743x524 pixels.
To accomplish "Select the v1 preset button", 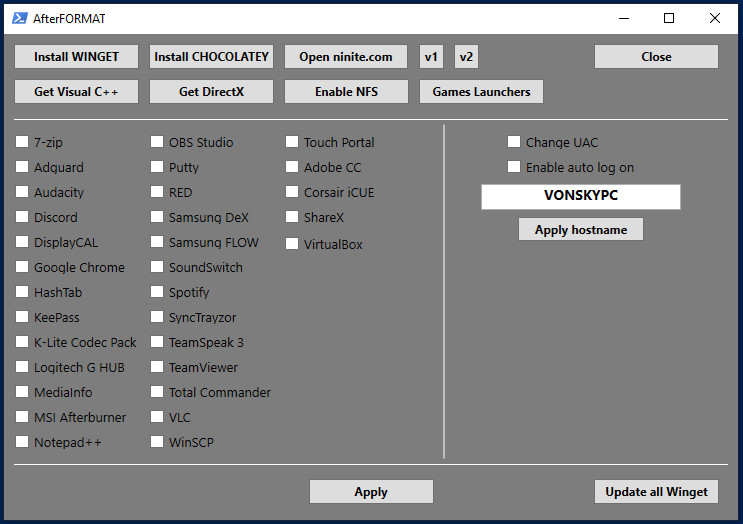I will (x=431, y=57).
